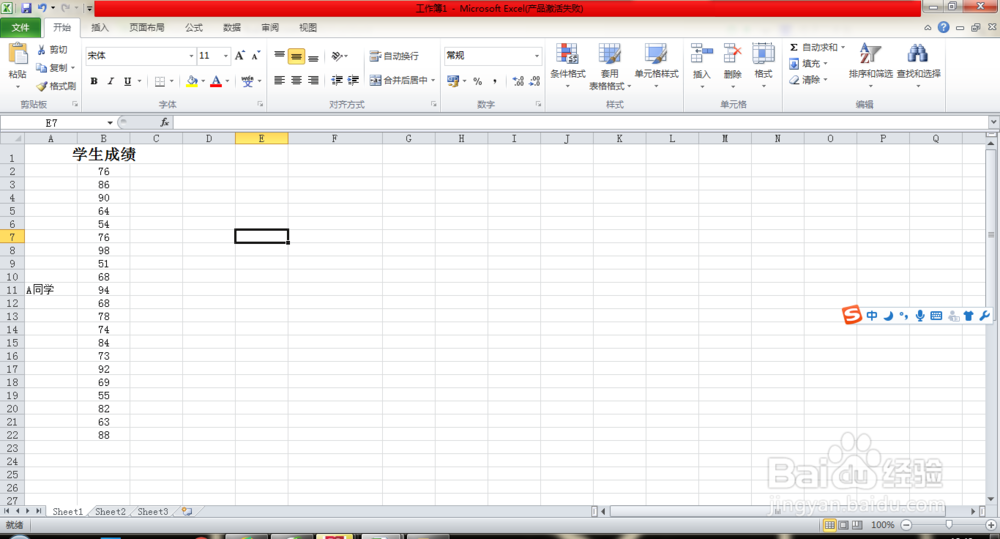Decrease font size with small A icon
1000x539 pixels.
point(256,56)
